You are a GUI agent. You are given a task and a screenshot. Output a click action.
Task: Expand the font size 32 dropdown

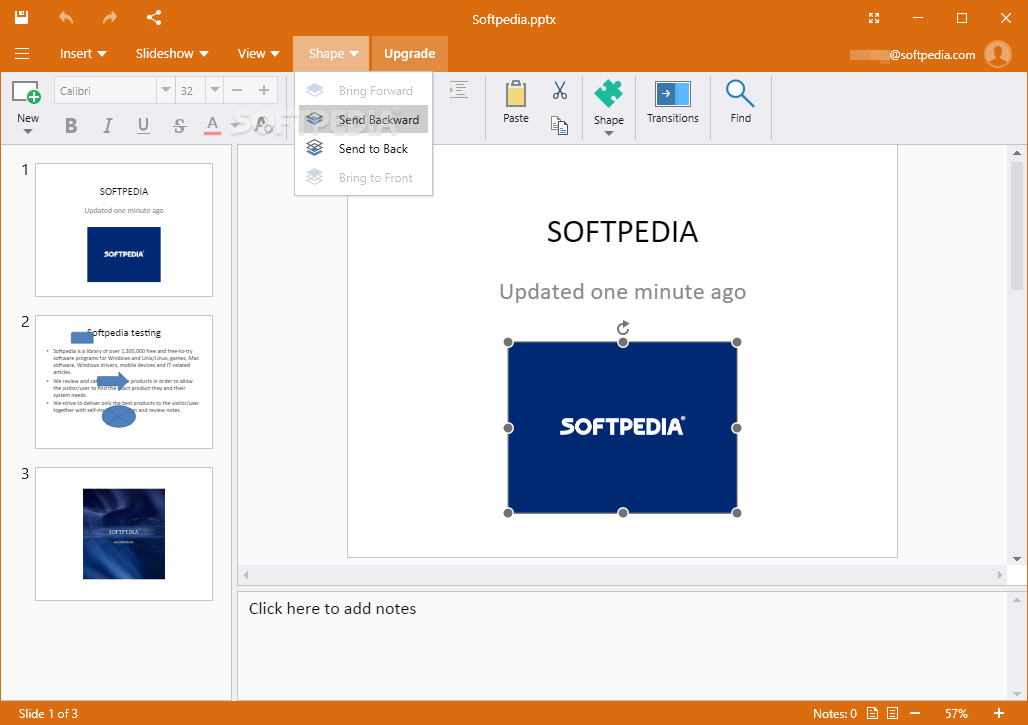[x=214, y=90]
